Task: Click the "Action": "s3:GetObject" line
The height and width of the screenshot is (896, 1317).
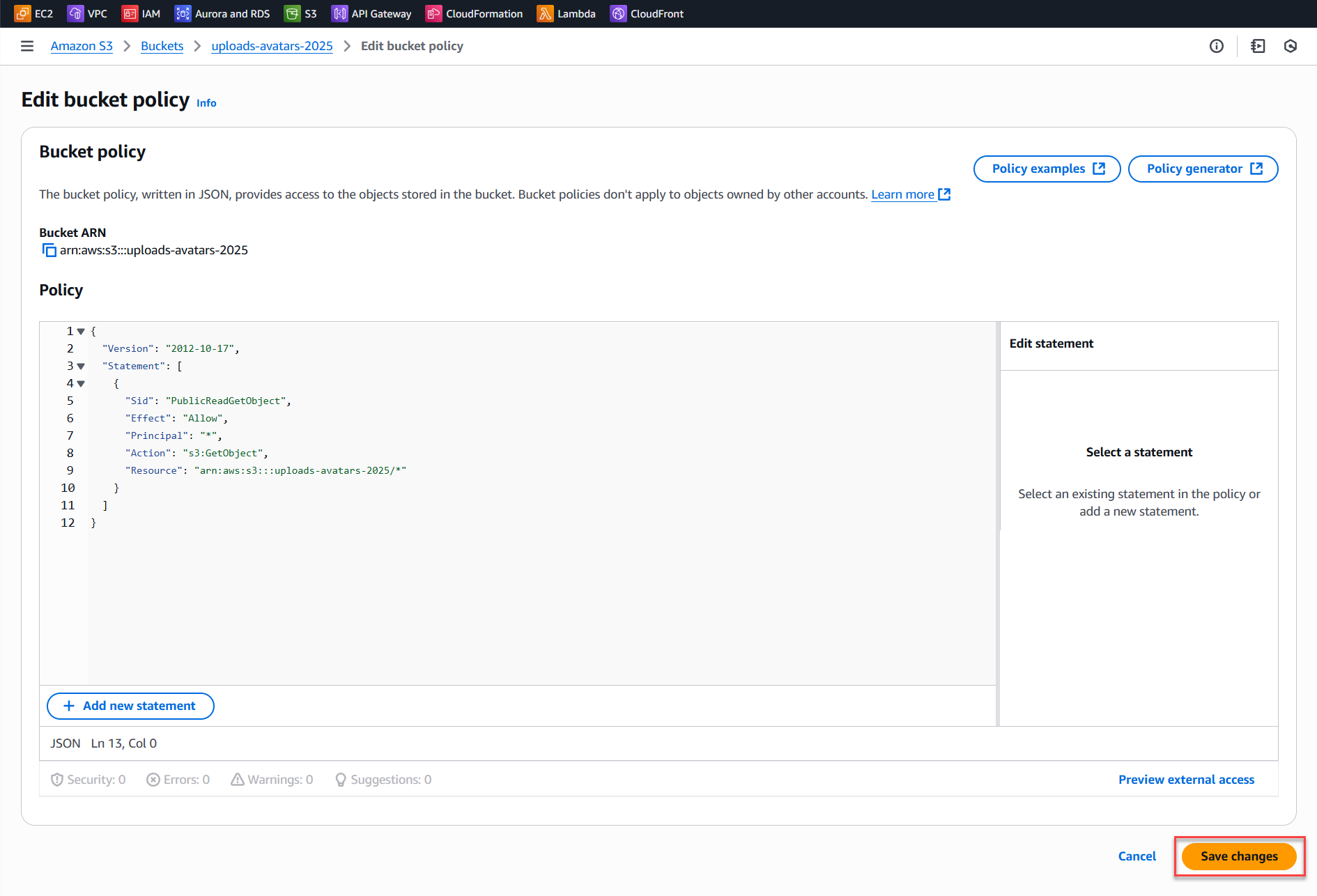Action: click(197, 453)
